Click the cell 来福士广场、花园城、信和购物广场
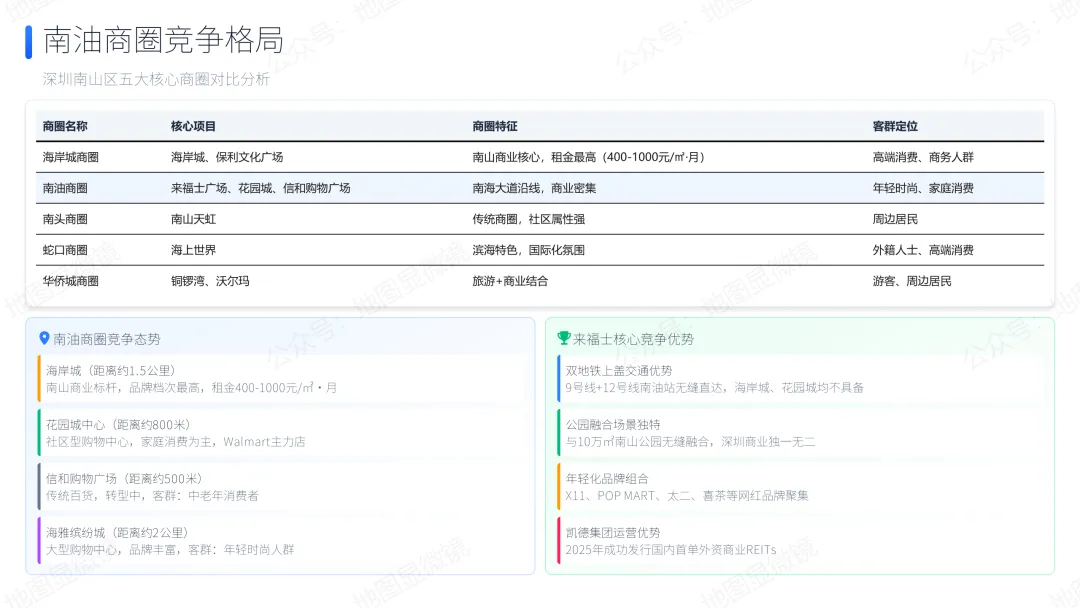Viewport: 1080px width, 608px height. pos(260,188)
